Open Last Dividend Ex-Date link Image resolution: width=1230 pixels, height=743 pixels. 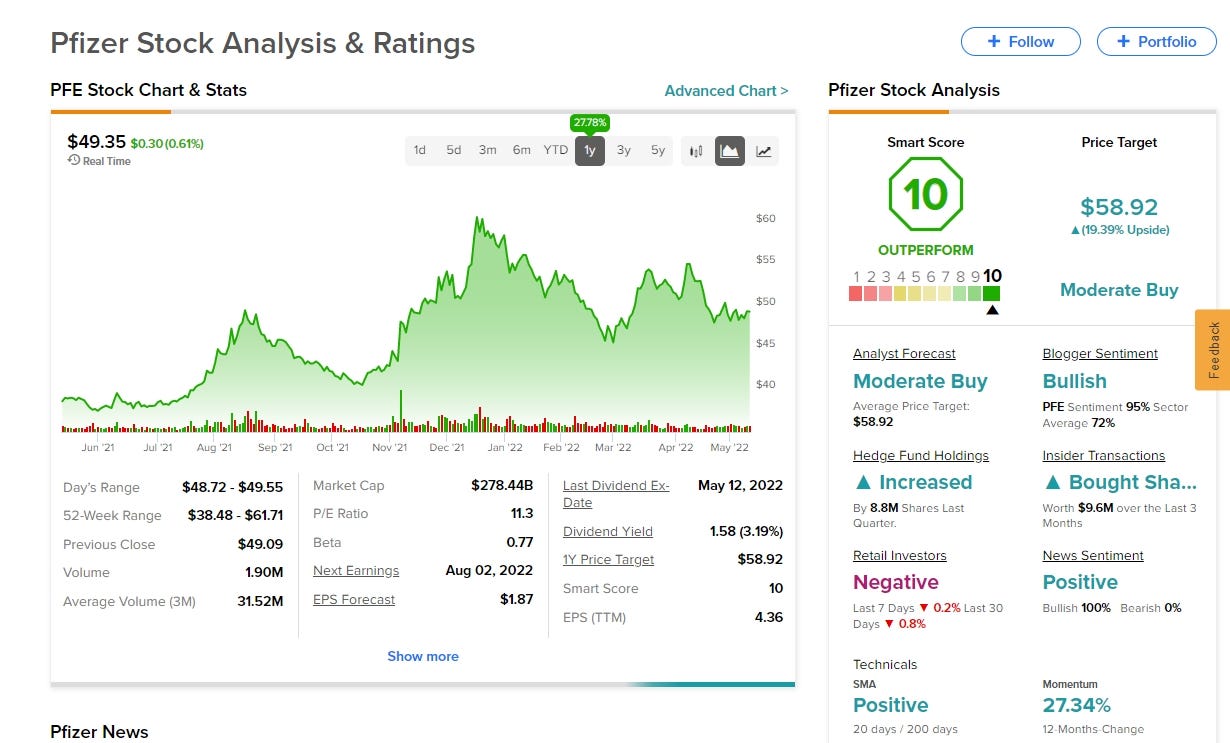(x=616, y=494)
